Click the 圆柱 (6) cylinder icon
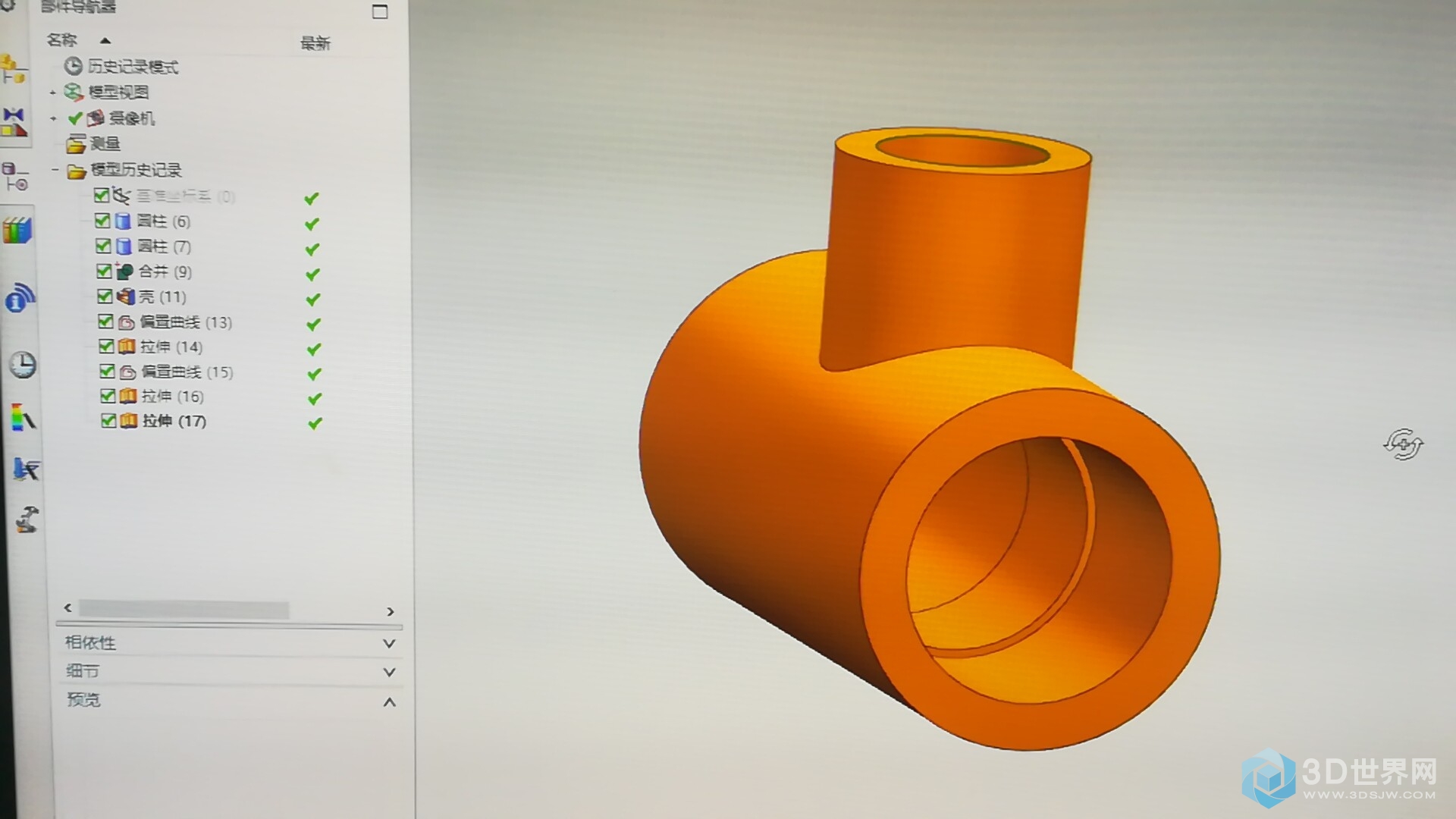Viewport: 1456px width, 819px height. click(123, 221)
